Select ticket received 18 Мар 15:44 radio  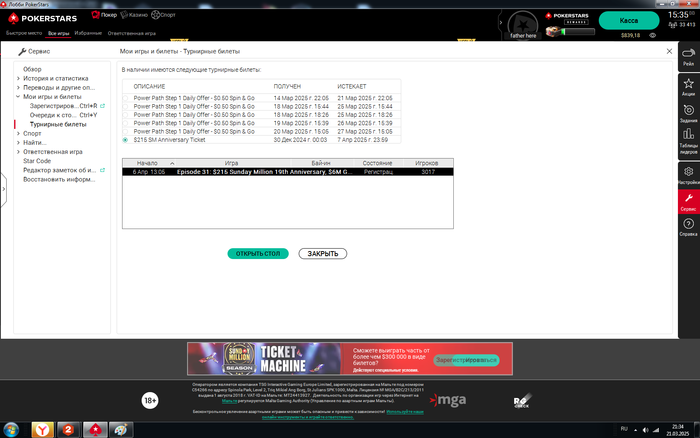pyautogui.click(x=125, y=107)
